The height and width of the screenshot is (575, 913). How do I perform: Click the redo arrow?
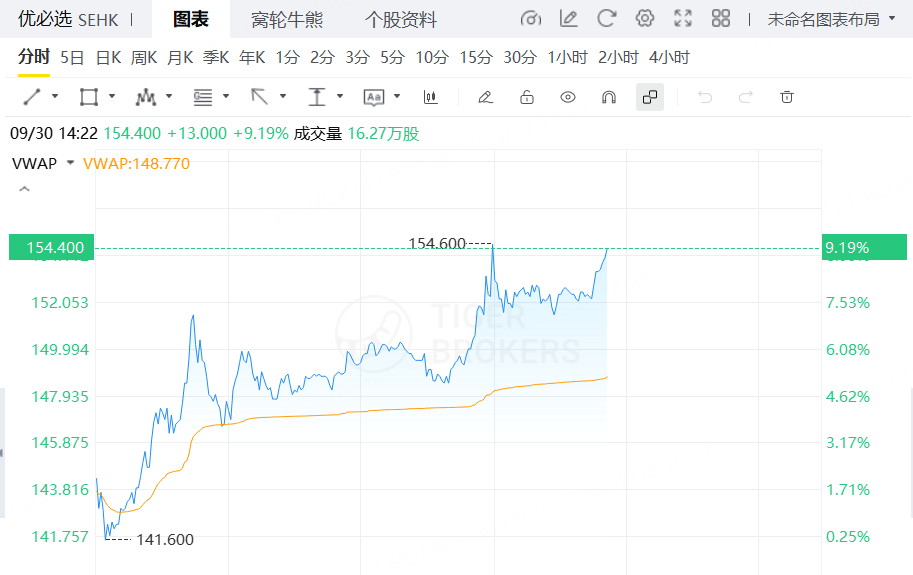pos(746,97)
